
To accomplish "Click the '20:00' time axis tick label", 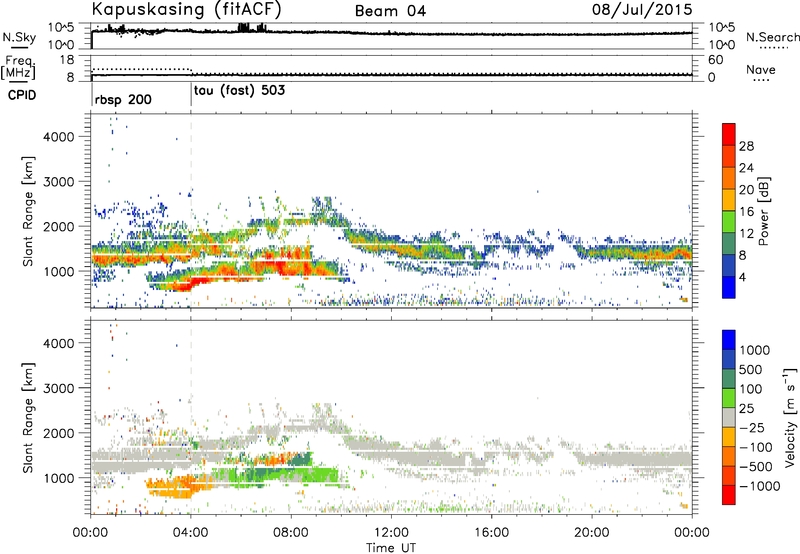I will [x=592, y=533].
